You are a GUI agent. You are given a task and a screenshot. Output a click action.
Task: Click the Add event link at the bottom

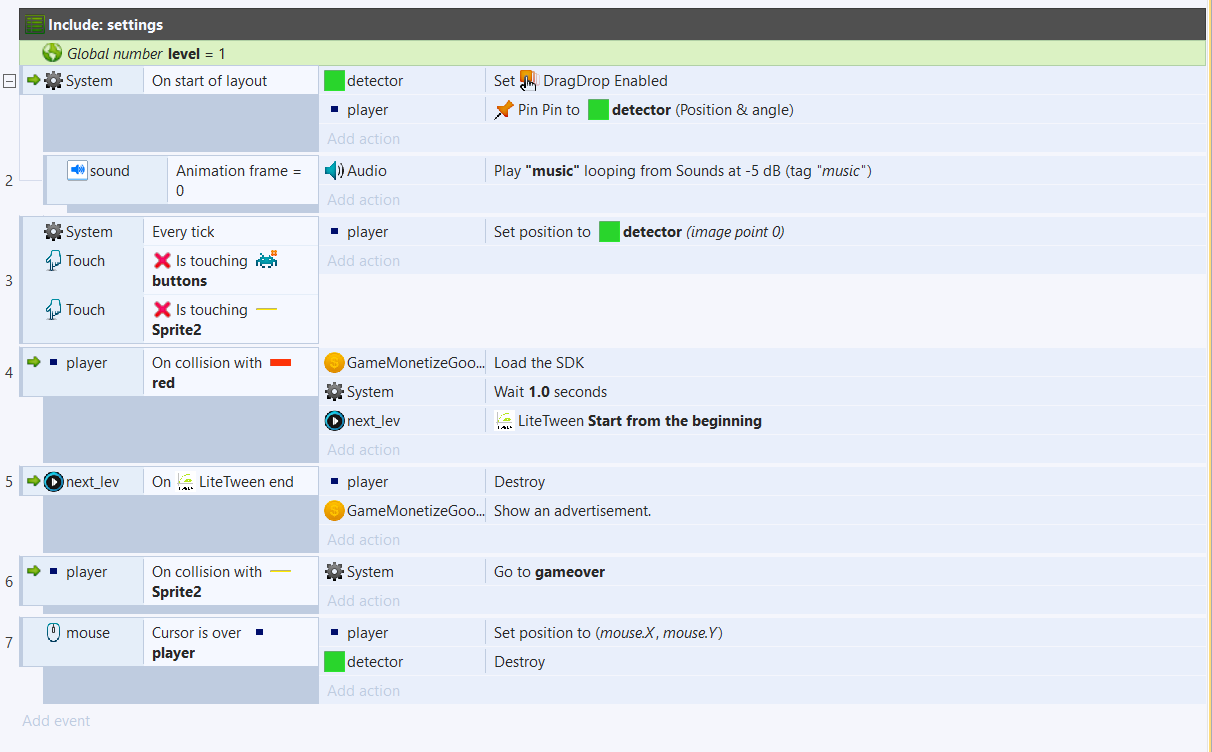[56, 721]
